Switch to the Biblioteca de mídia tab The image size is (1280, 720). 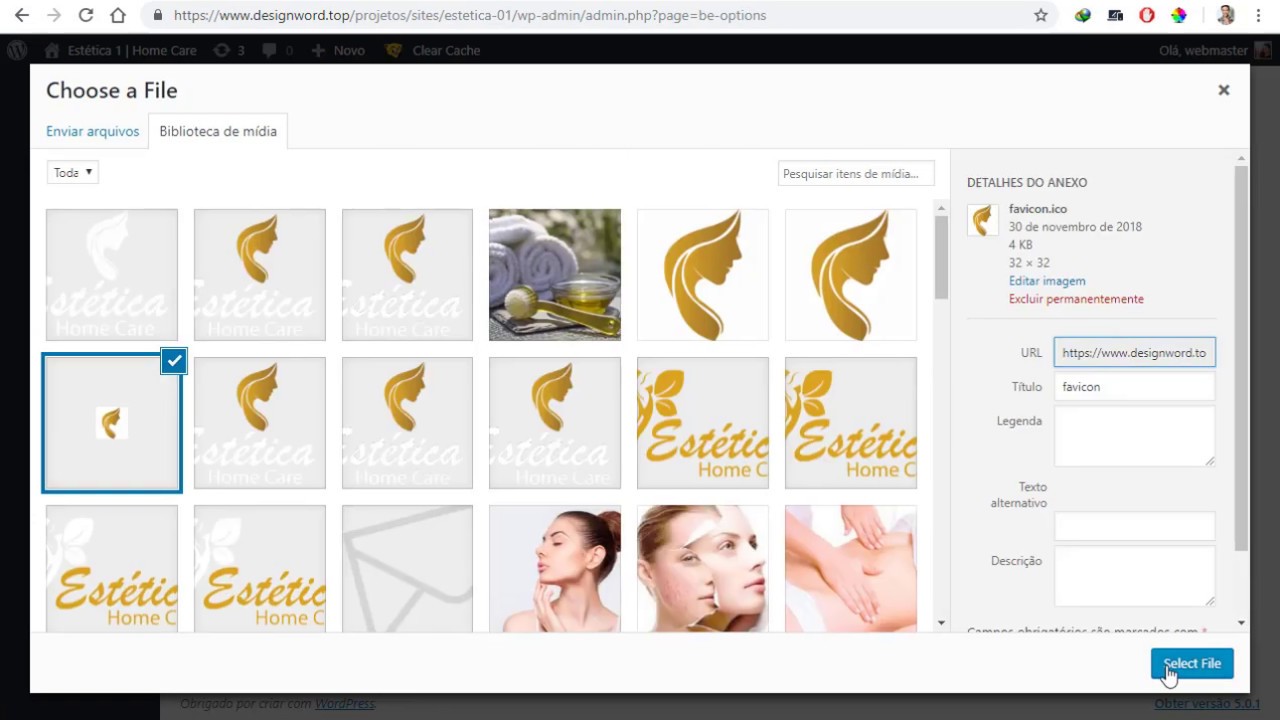pyautogui.click(x=218, y=131)
